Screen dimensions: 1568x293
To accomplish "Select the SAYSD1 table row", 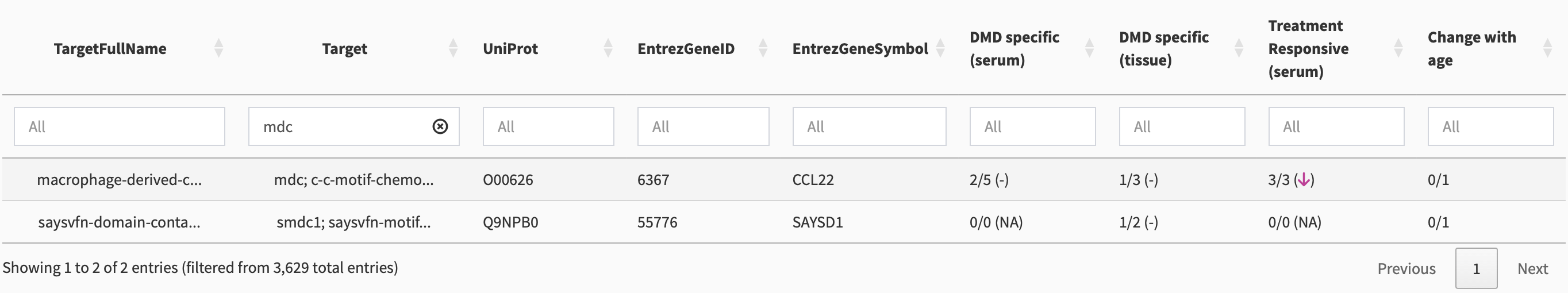I will (x=783, y=222).
